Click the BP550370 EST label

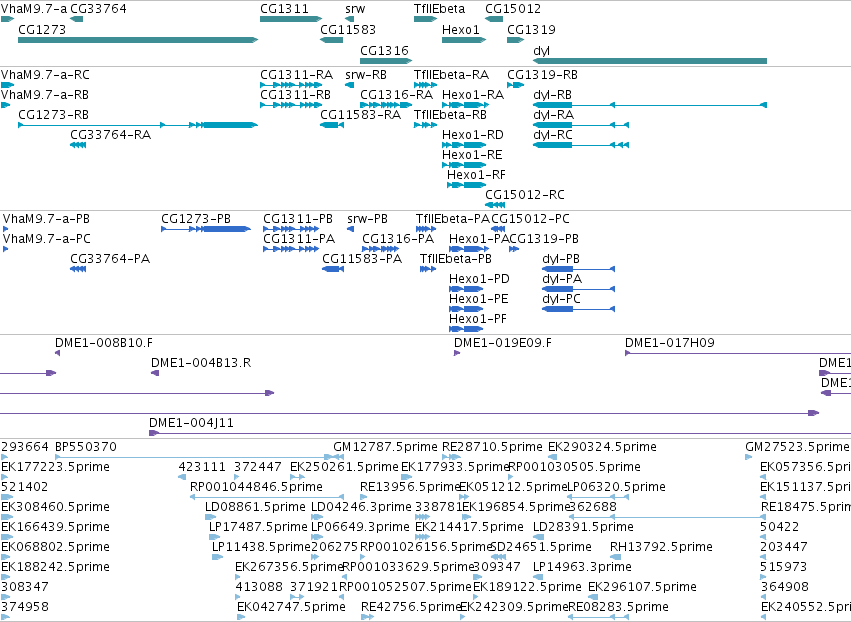(86, 447)
